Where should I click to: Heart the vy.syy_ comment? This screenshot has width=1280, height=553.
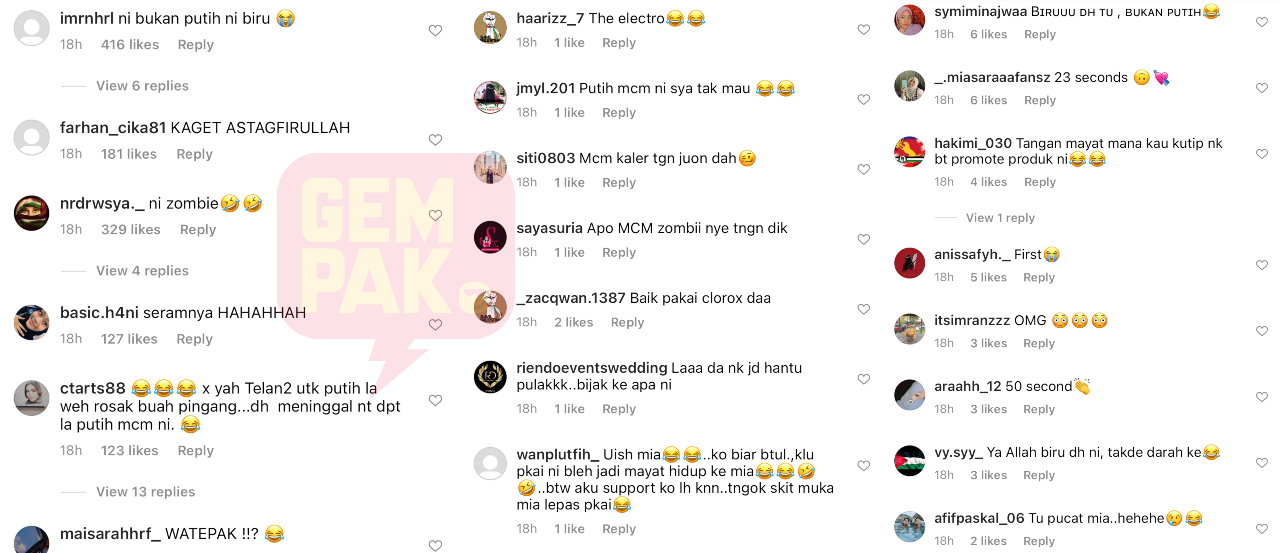[1261, 463]
